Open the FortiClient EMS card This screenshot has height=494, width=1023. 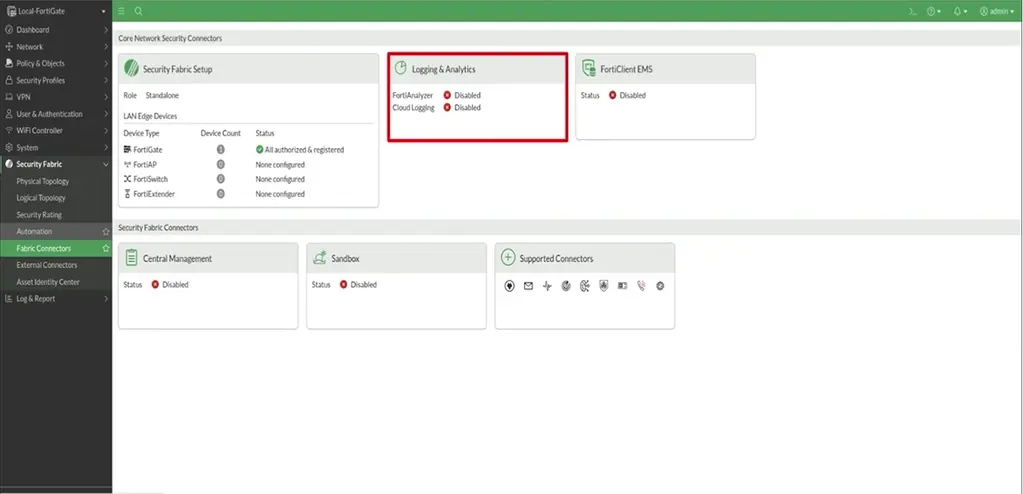665,97
